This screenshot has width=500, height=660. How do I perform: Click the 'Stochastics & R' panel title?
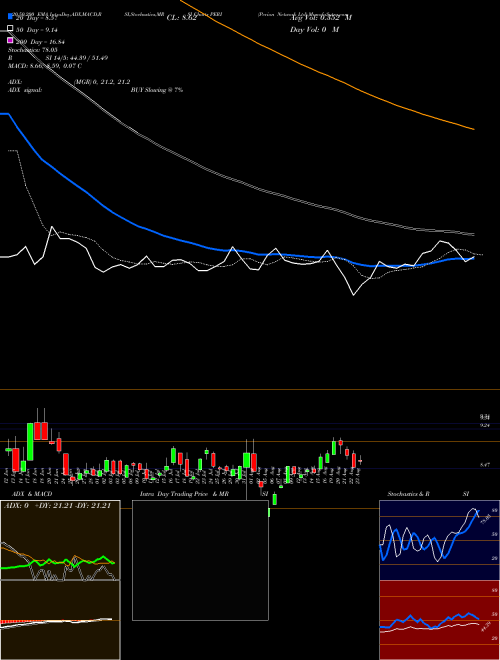[x=409, y=494]
